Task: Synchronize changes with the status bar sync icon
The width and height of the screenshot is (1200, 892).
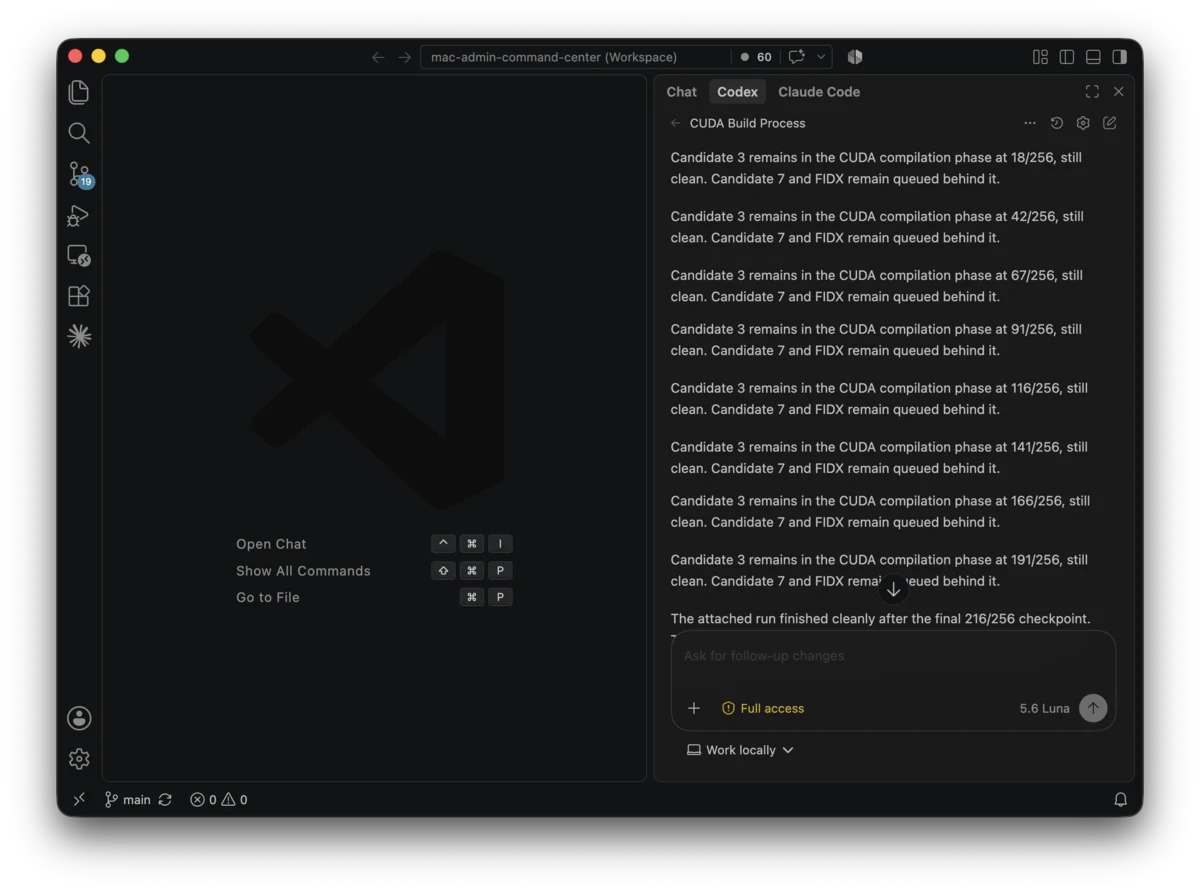Action: (165, 799)
